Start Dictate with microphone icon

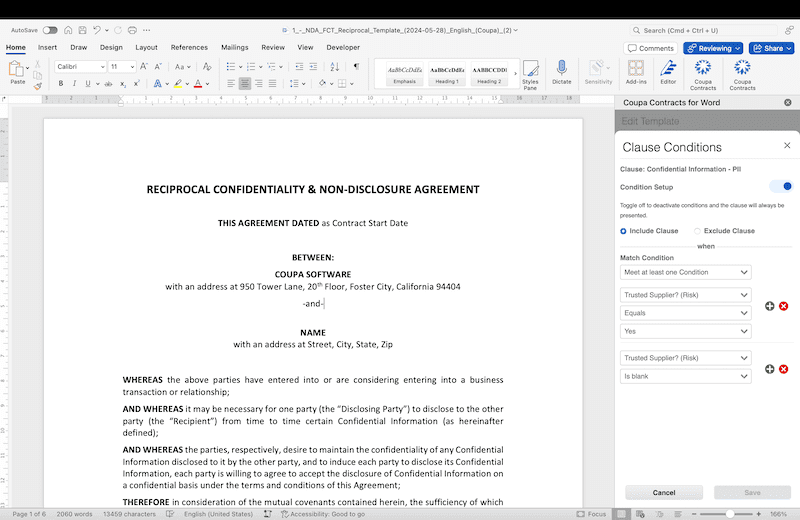pyautogui.click(x=562, y=72)
